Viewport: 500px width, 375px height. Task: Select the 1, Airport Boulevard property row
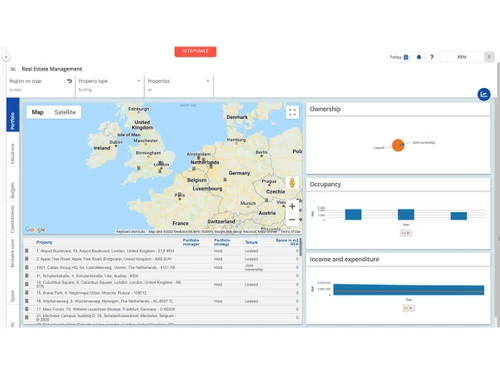[162, 251]
